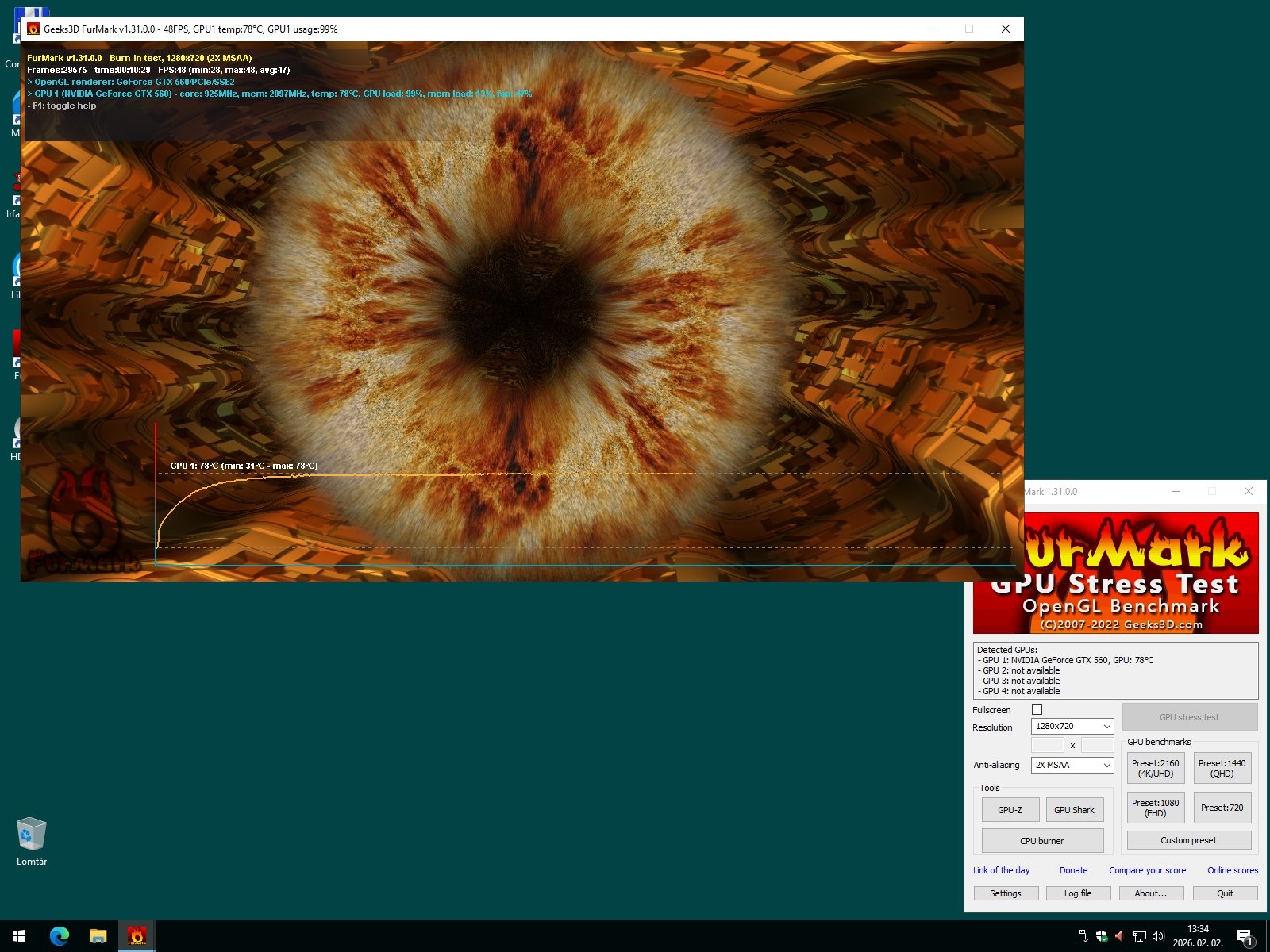1270x952 pixels.
Task: Launch the GPU-Z tool
Action: (x=1010, y=810)
